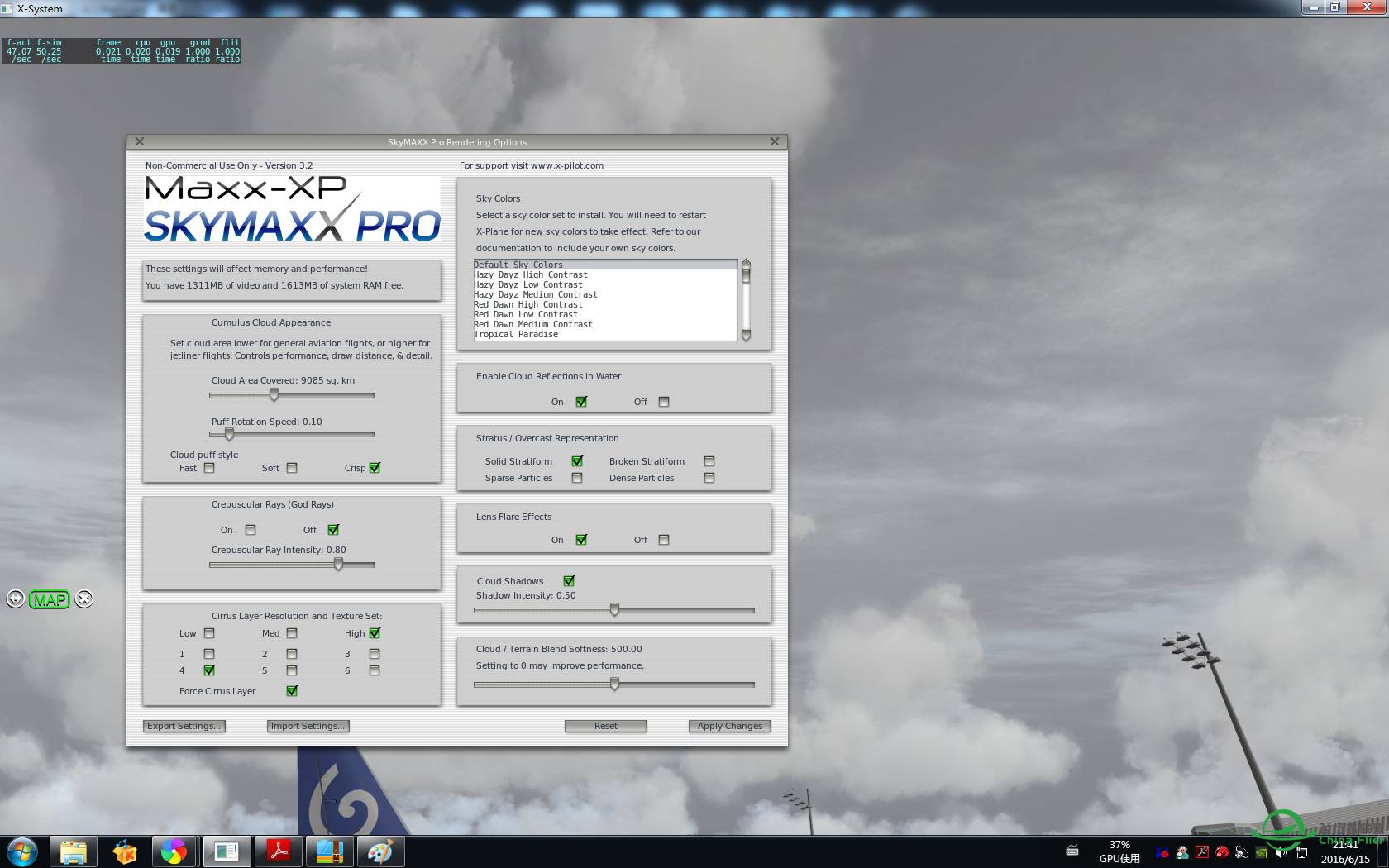Open the WinRAR archive taskbar icon
Image resolution: width=1389 pixels, height=868 pixels.
point(329,851)
